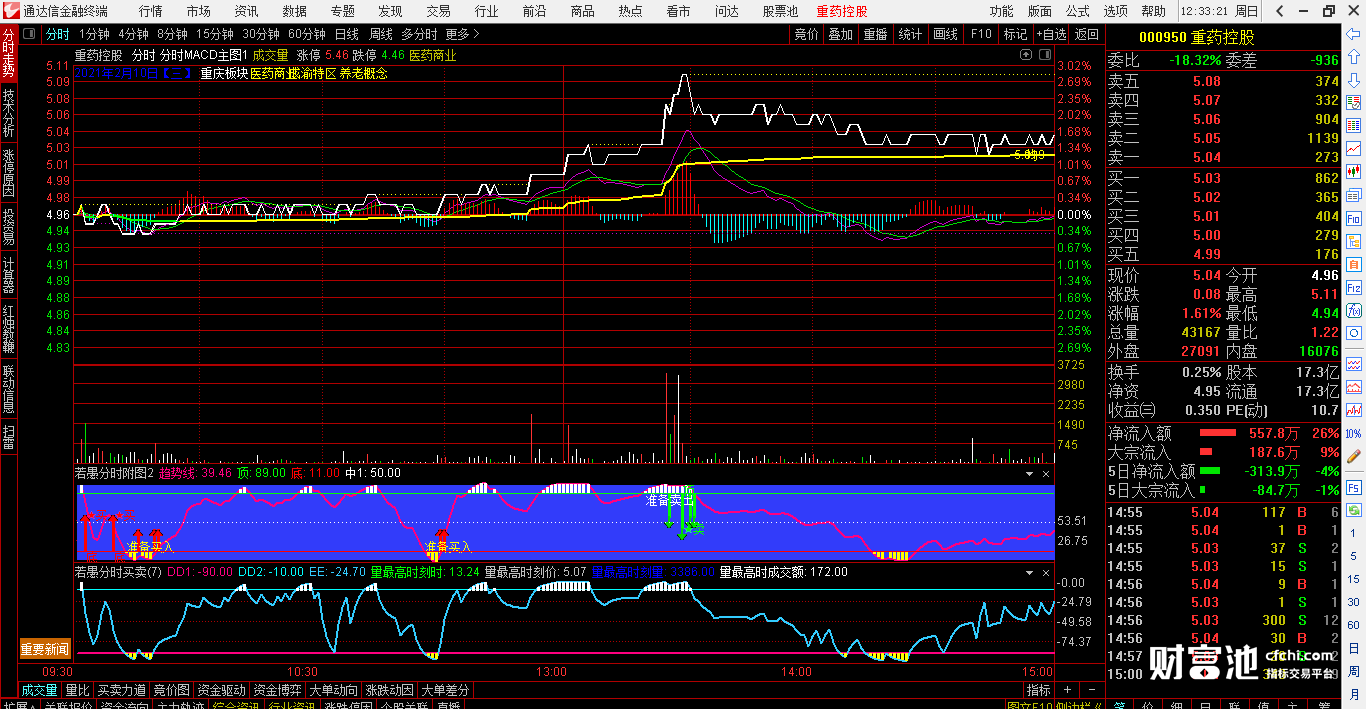Open the 行情 menu
The height and width of the screenshot is (709, 1366).
(x=151, y=11)
